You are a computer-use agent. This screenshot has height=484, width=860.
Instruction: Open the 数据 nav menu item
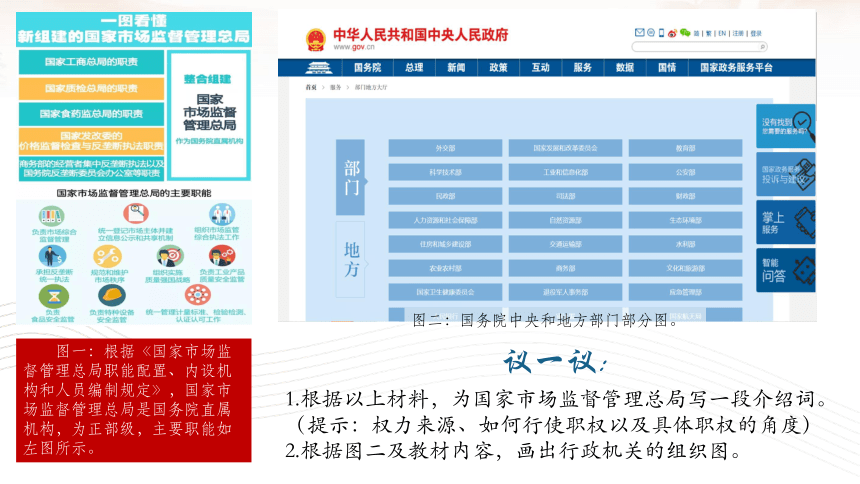coord(625,67)
